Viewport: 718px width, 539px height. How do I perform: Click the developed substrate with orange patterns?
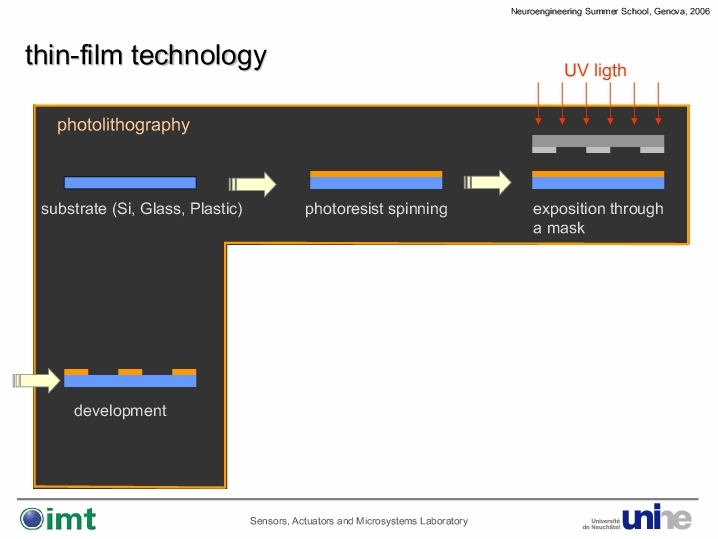click(x=130, y=378)
